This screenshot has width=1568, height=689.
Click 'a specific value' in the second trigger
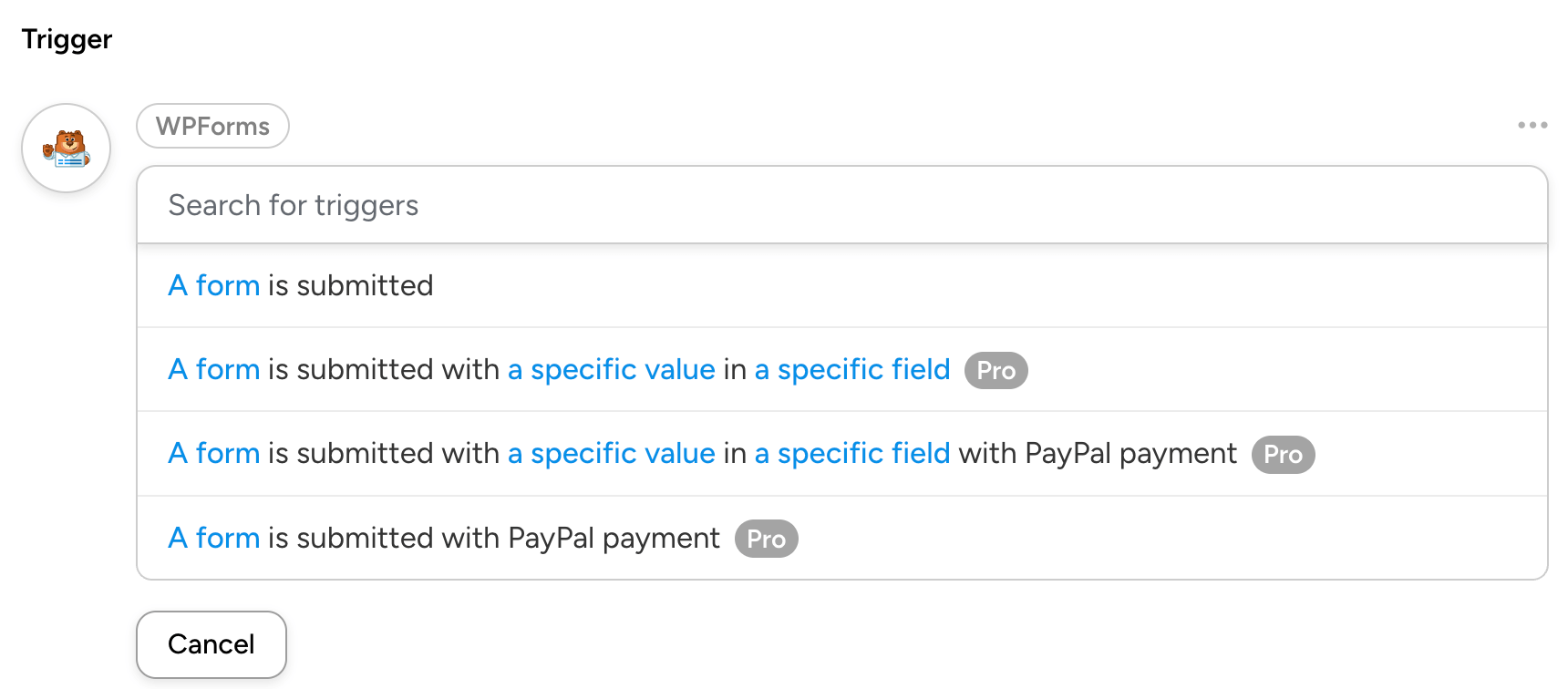[611, 370]
